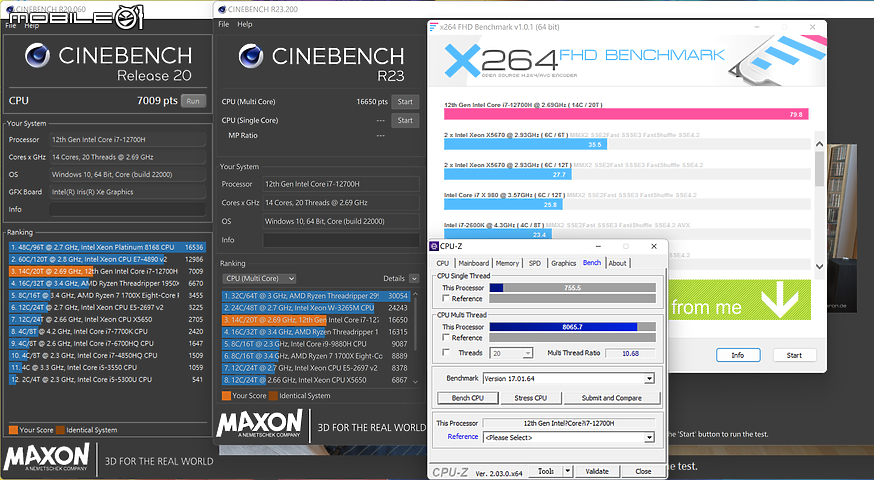Switch to the SPD tab in CPU-Z
Image resolution: width=874 pixels, height=480 pixels.
pyautogui.click(x=535, y=263)
